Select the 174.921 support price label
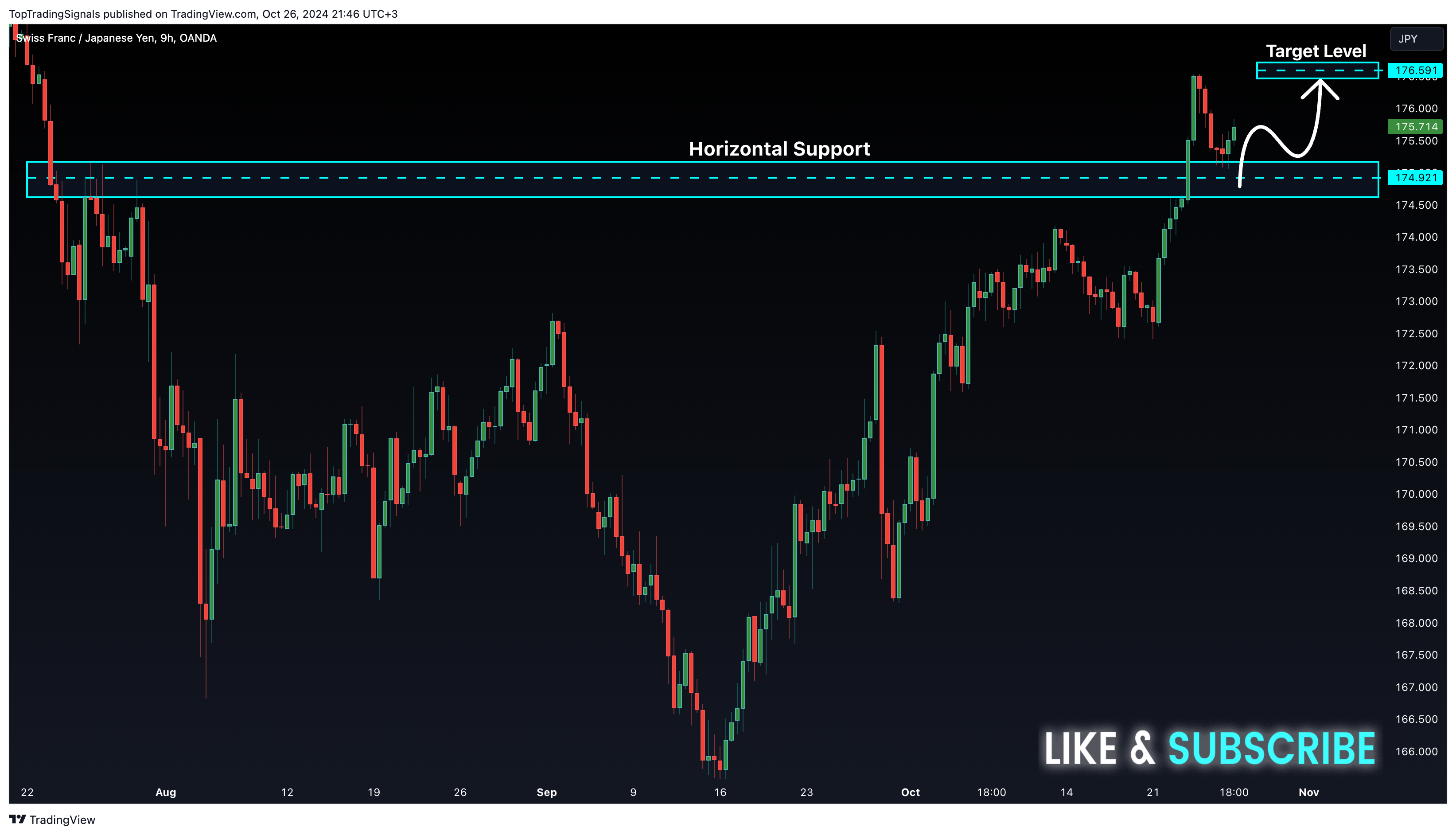The height and width of the screenshot is (835, 1456). [x=1415, y=178]
